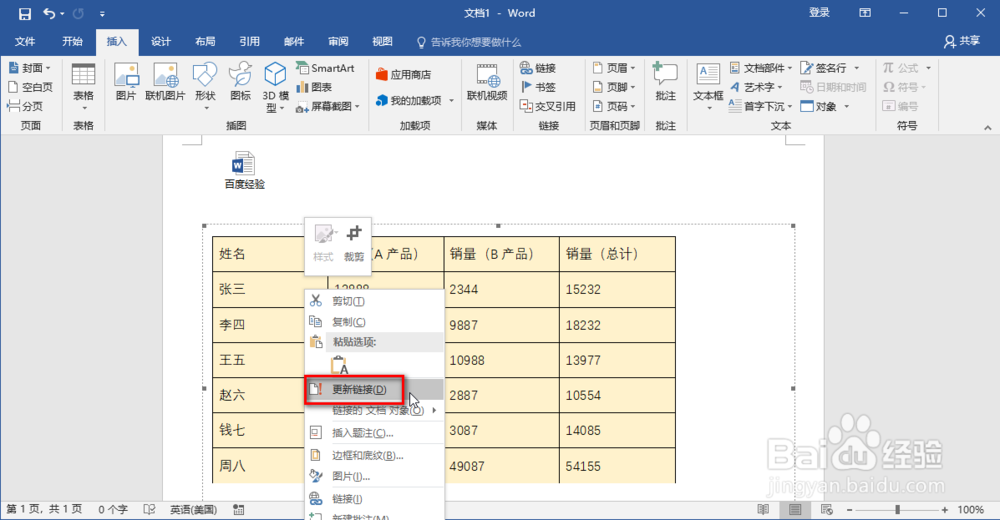Collapse the ribbon with the arrow
The width and height of the screenshot is (1000, 520).
(987, 128)
